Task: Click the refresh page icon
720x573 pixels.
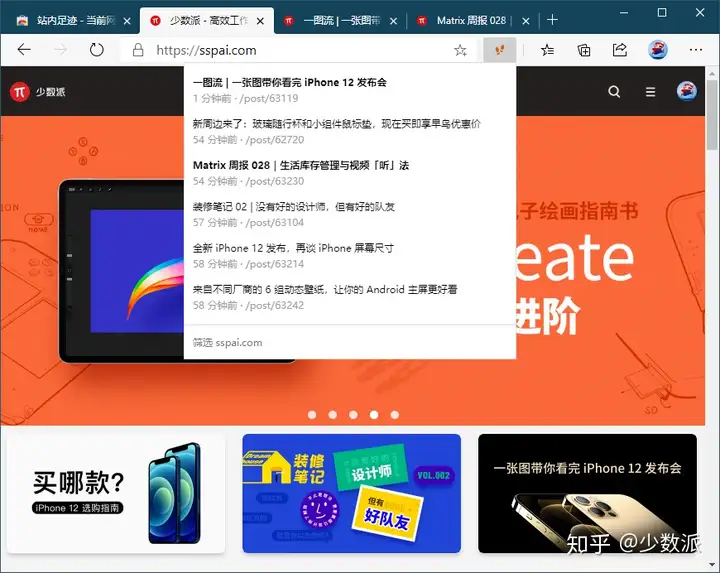Action: (96, 50)
